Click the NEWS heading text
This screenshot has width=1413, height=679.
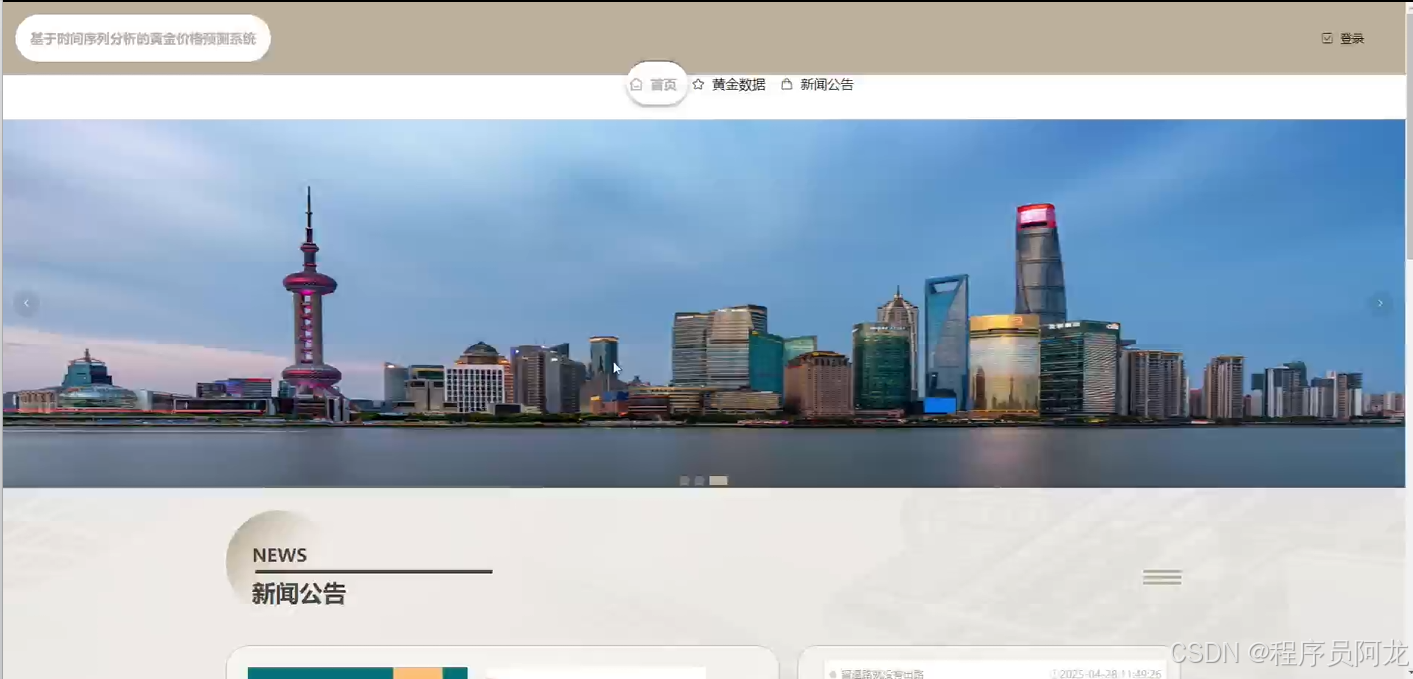click(279, 556)
